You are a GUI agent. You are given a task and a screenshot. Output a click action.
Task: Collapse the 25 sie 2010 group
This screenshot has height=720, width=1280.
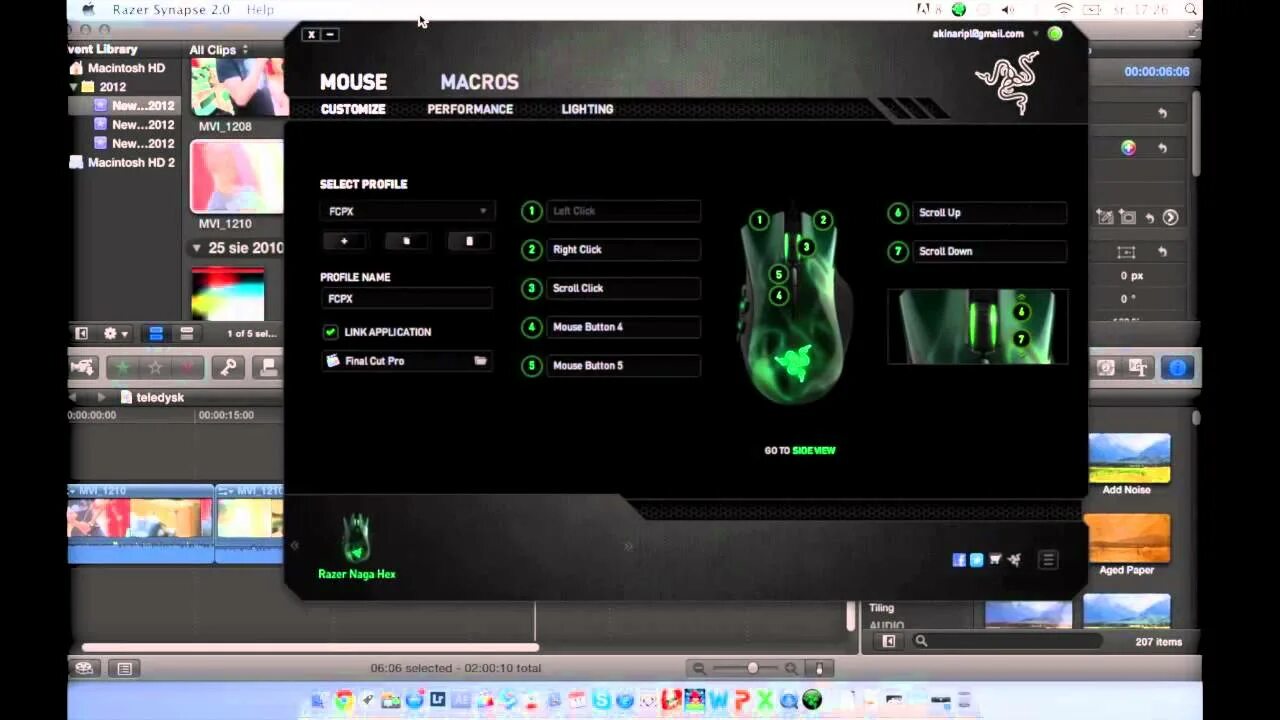pos(196,248)
